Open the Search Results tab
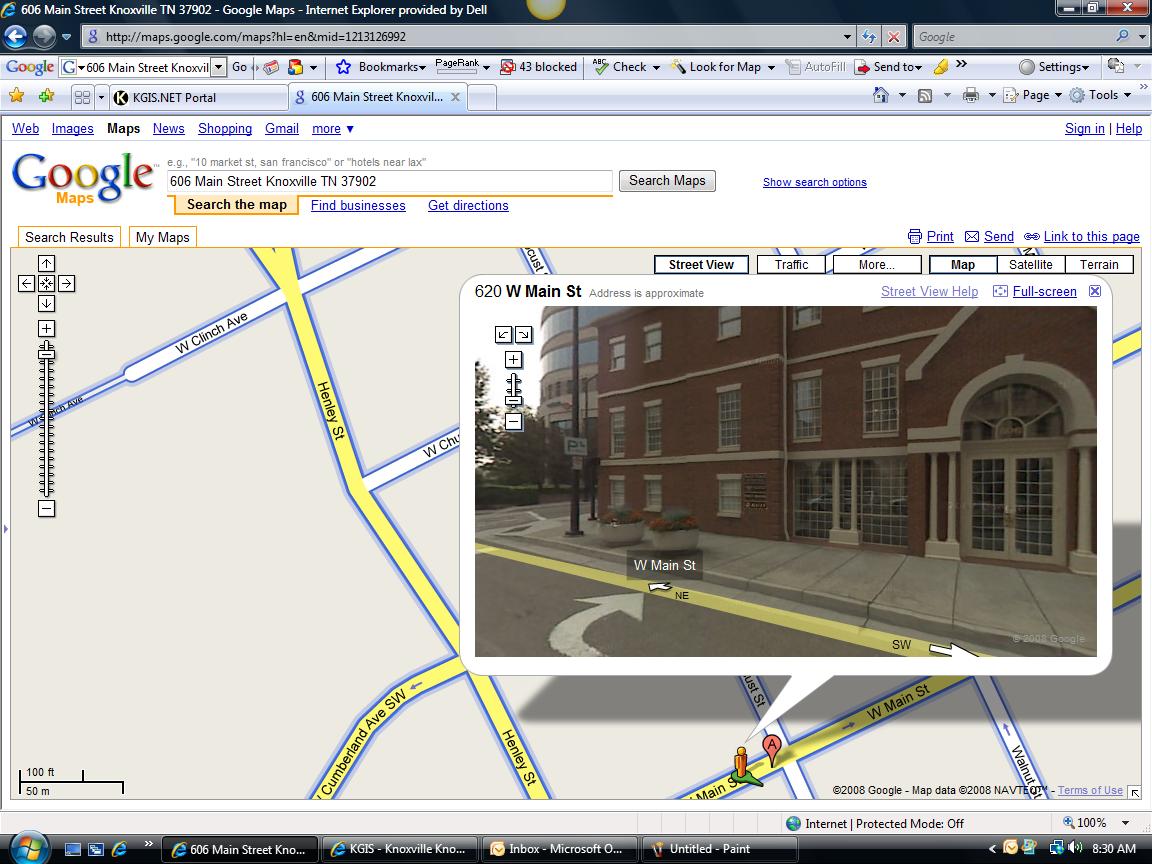This screenshot has height=864, width=1152. [x=69, y=237]
